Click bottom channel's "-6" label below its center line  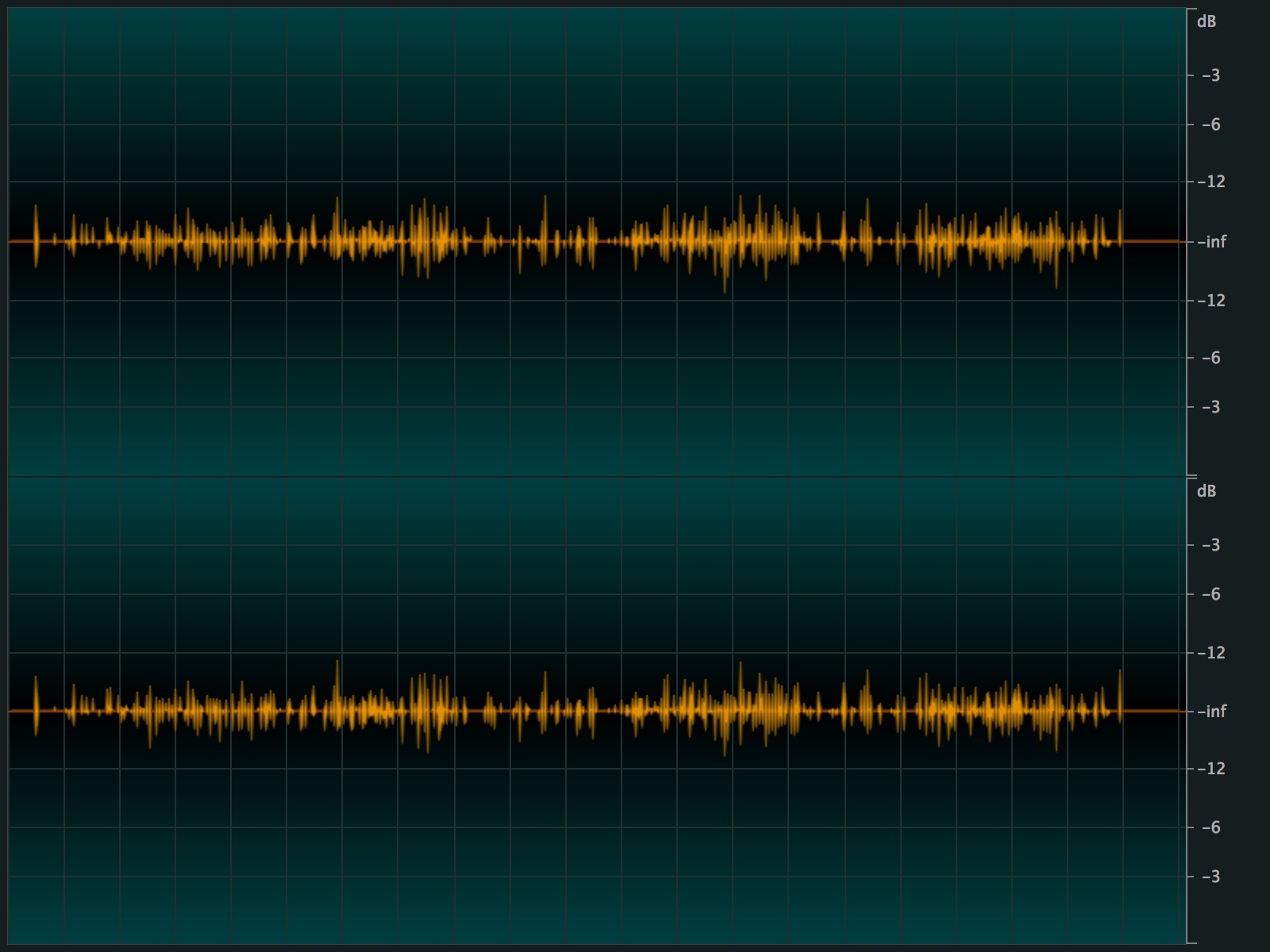click(x=1211, y=827)
